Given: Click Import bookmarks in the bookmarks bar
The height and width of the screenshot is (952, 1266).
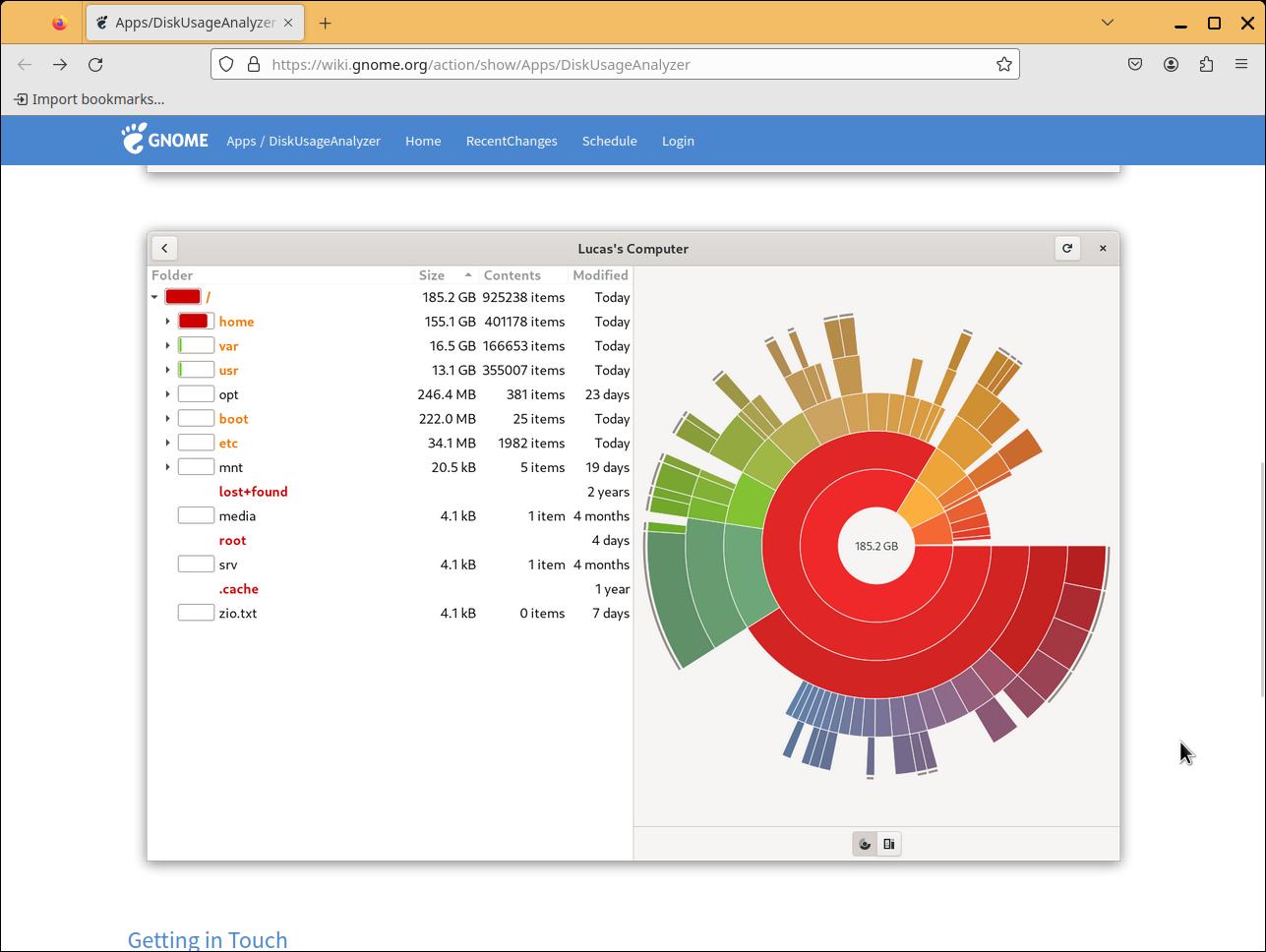Looking at the screenshot, I should point(89,99).
